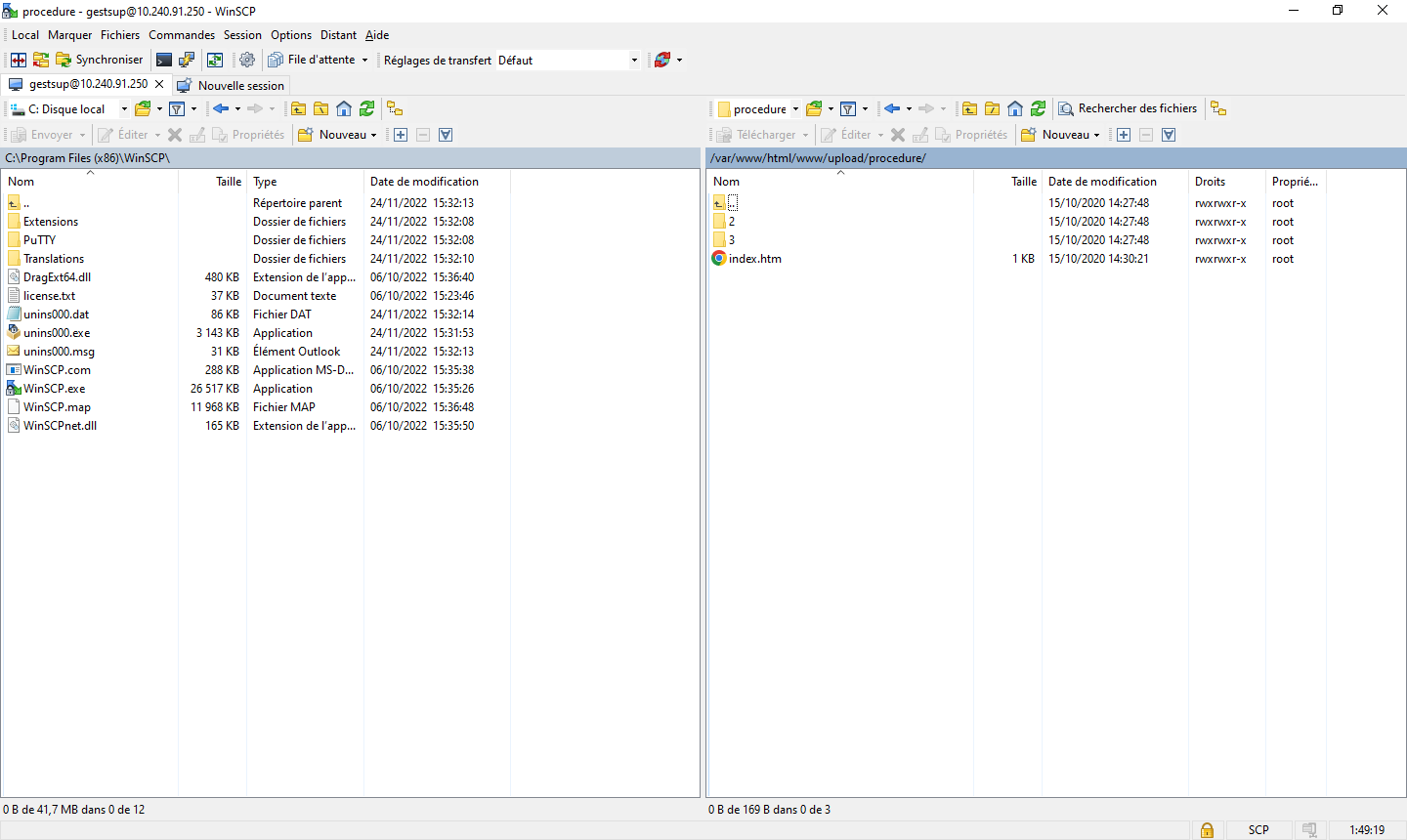The image size is (1407, 840).
Task: Toggle remote directory tree icon
Action: click(1218, 108)
